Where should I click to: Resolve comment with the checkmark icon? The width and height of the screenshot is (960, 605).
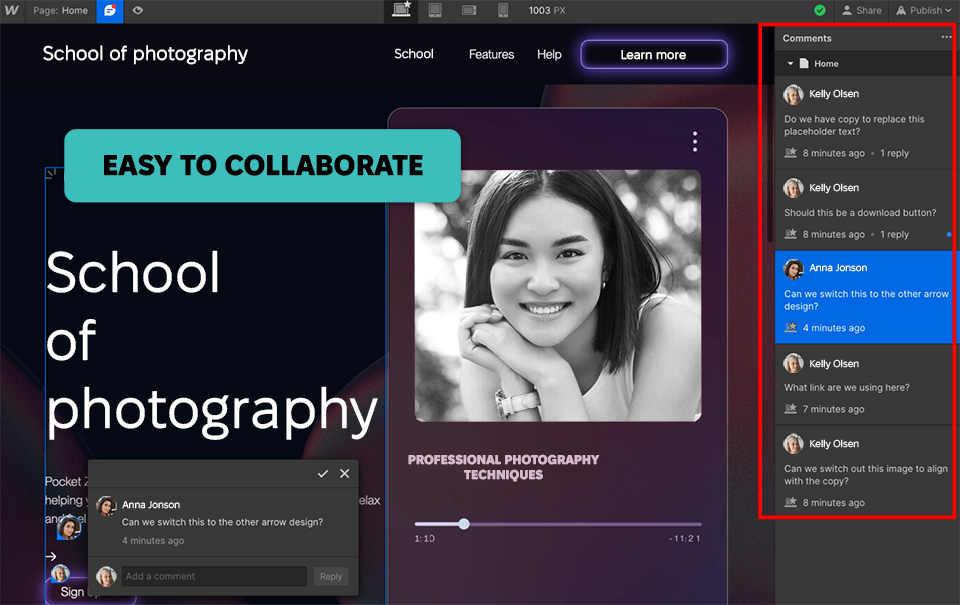323,473
